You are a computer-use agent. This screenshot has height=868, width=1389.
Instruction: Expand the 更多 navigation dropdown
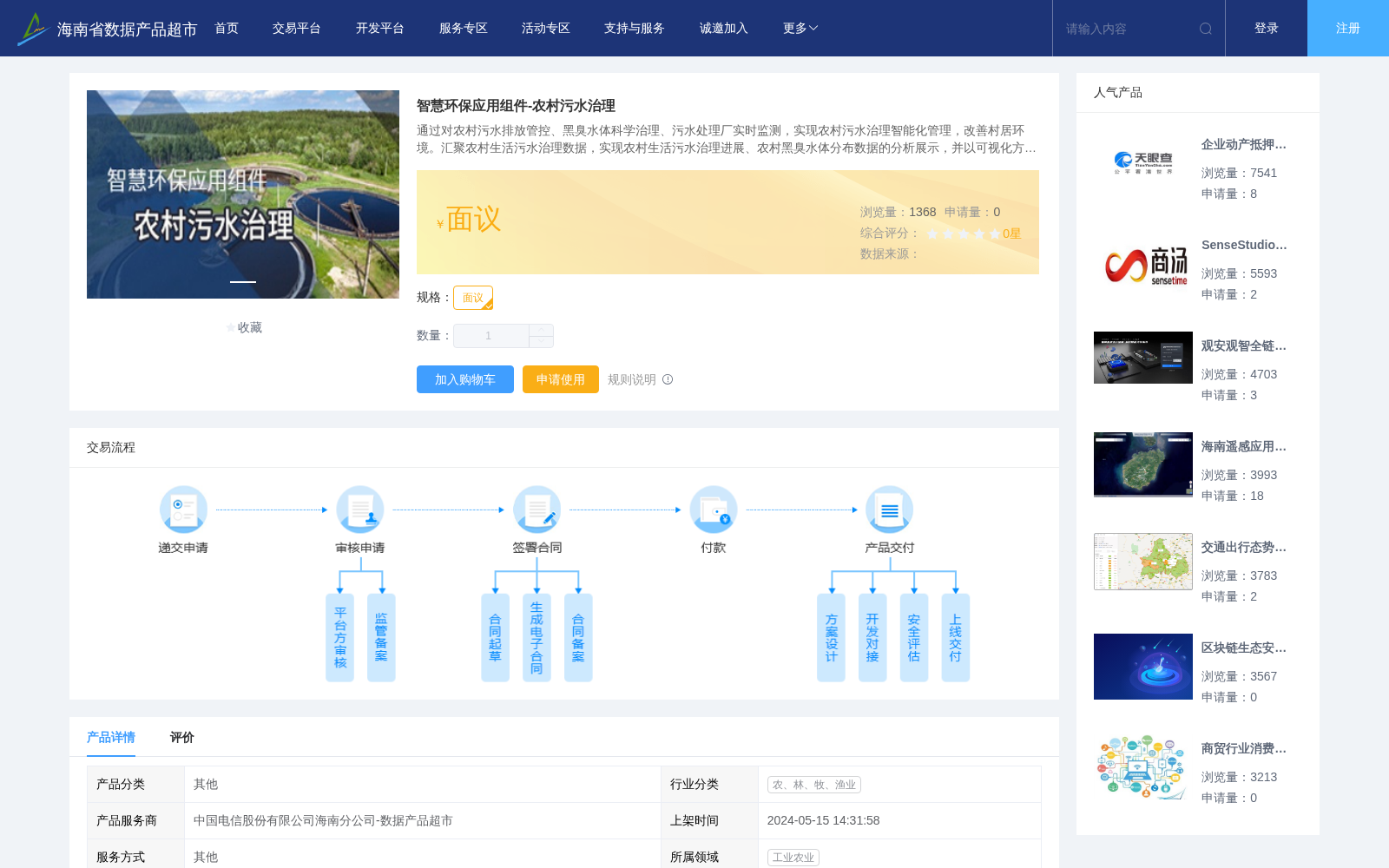click(x=800, y=29)
